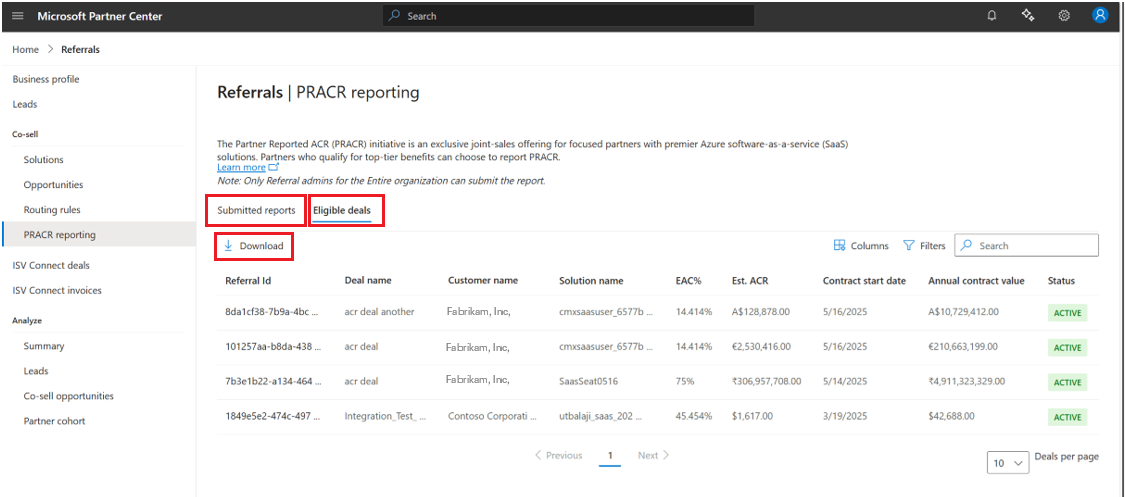Go to the Previous page
This screenshot has height=497, width=1125.
559,456
